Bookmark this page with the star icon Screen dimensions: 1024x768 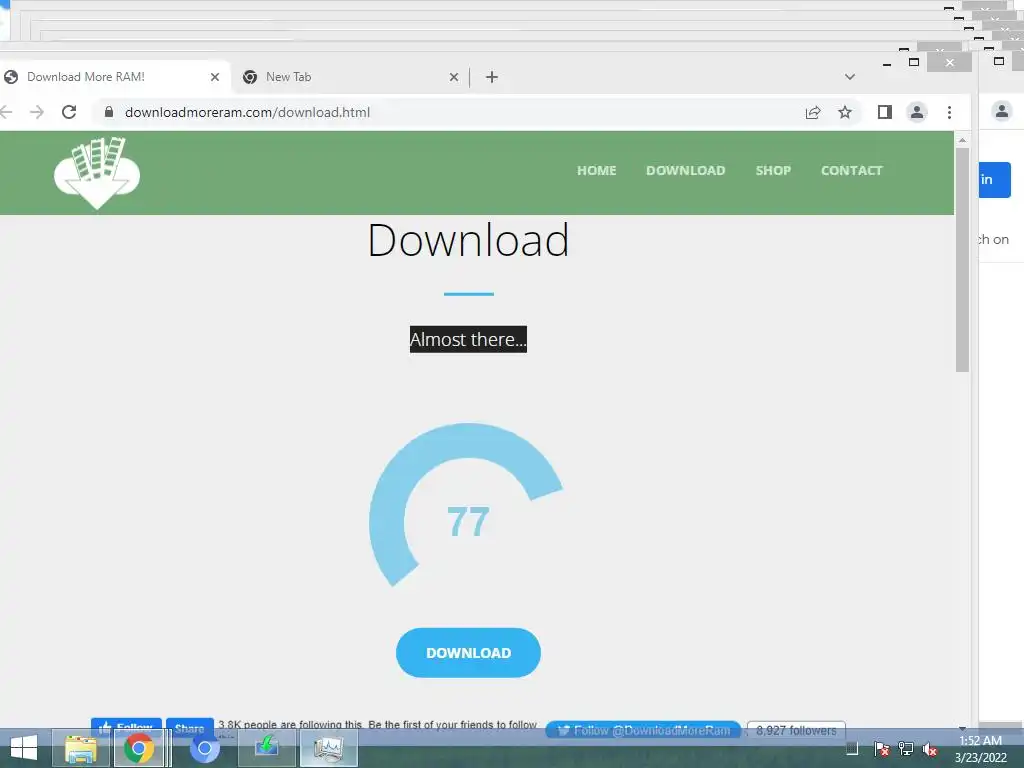pyautogui.click(x=845, y=112)
